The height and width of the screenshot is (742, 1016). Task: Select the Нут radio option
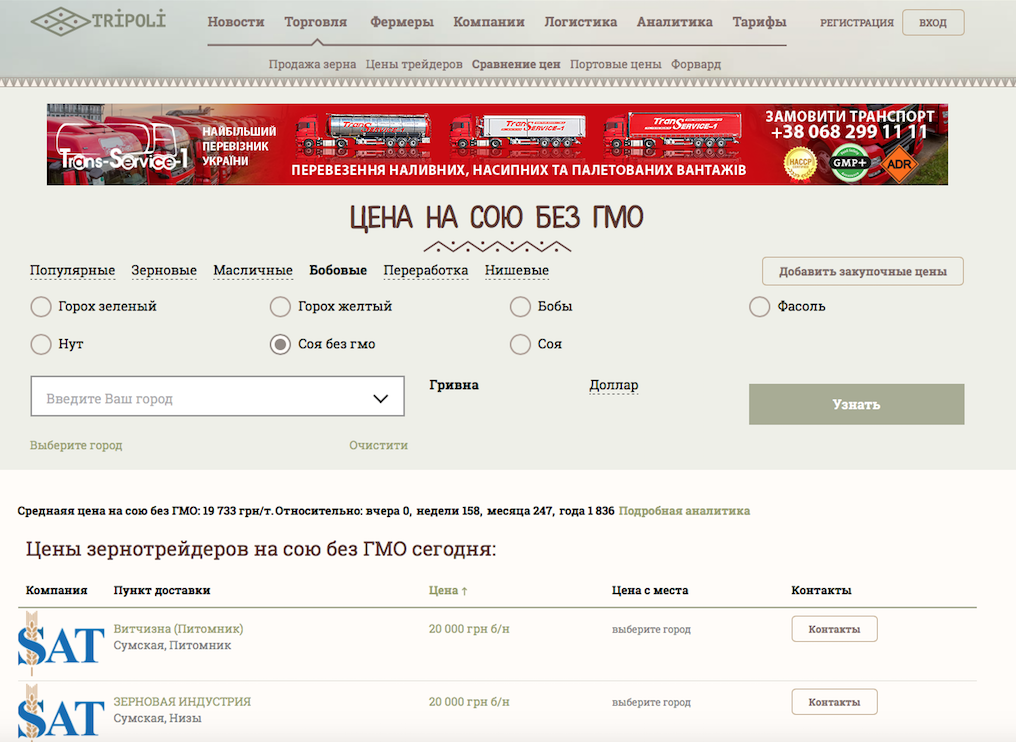click(x=41, y=345)
